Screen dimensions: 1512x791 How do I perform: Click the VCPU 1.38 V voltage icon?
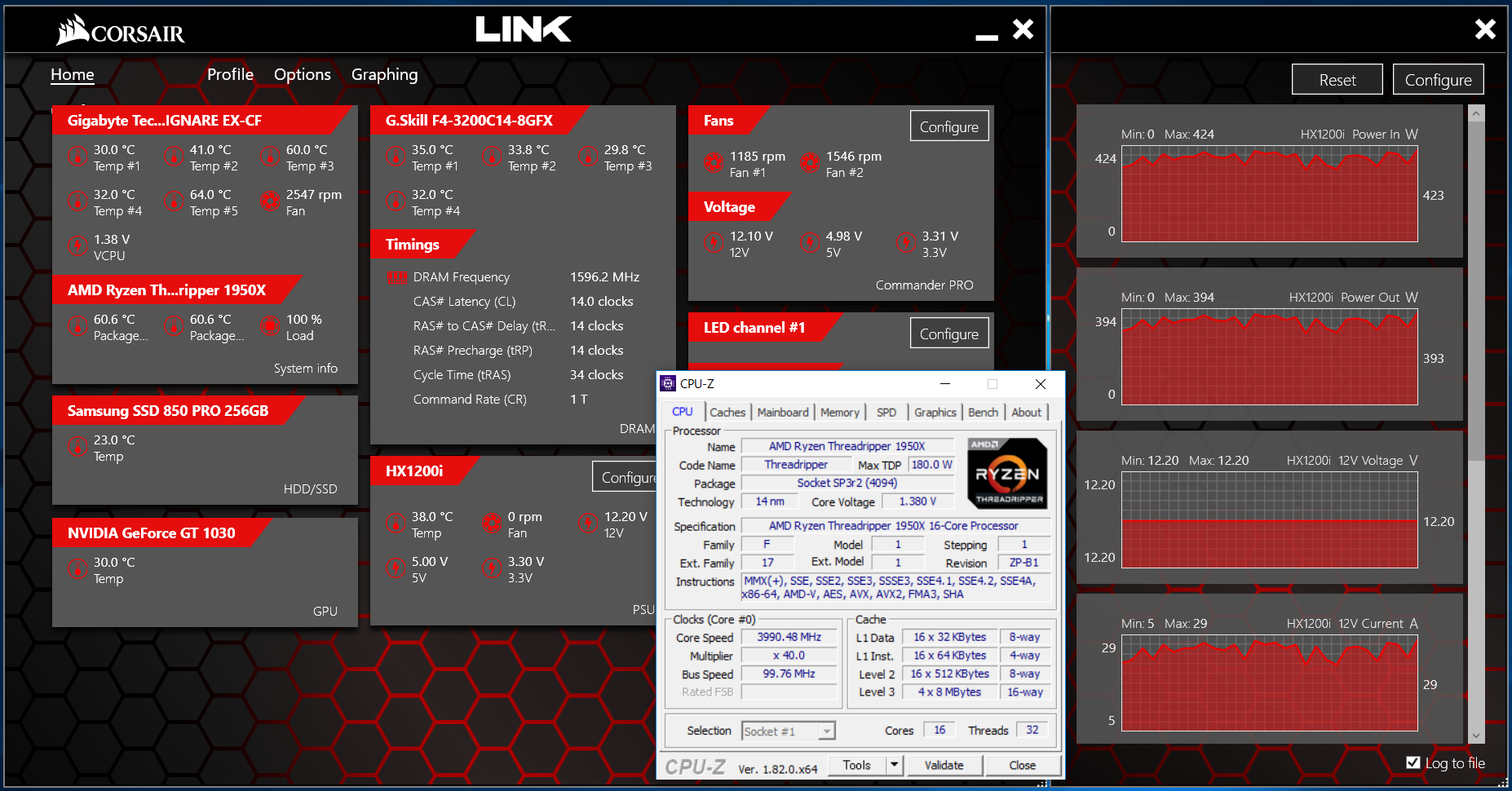pyautogui.click(x=77, y=245)
